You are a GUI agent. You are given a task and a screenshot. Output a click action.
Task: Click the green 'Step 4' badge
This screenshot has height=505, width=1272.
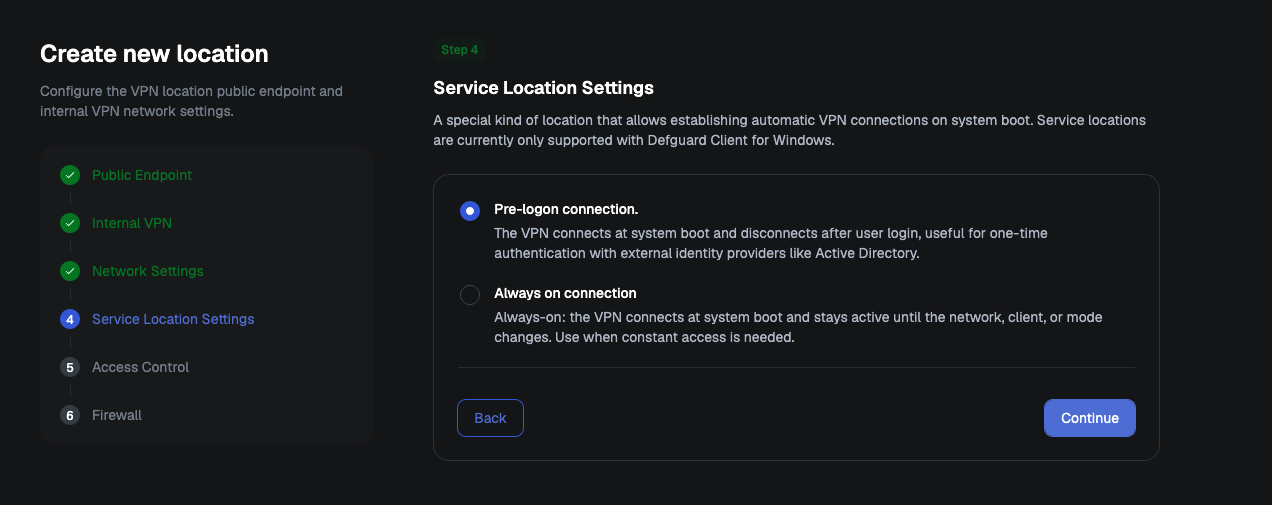point(460,50)
